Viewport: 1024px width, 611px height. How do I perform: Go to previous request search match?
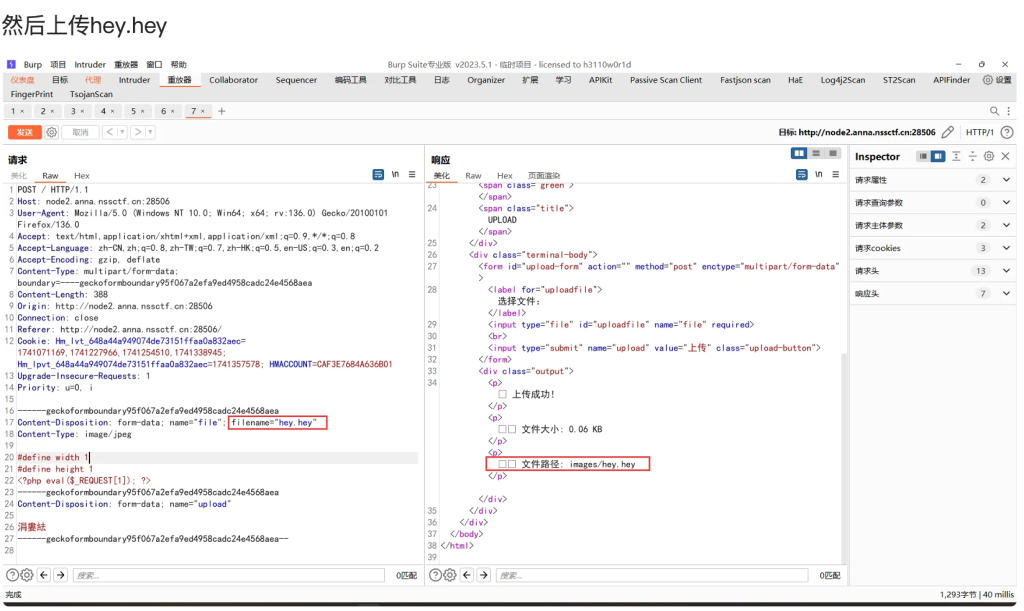click(44, 575)
